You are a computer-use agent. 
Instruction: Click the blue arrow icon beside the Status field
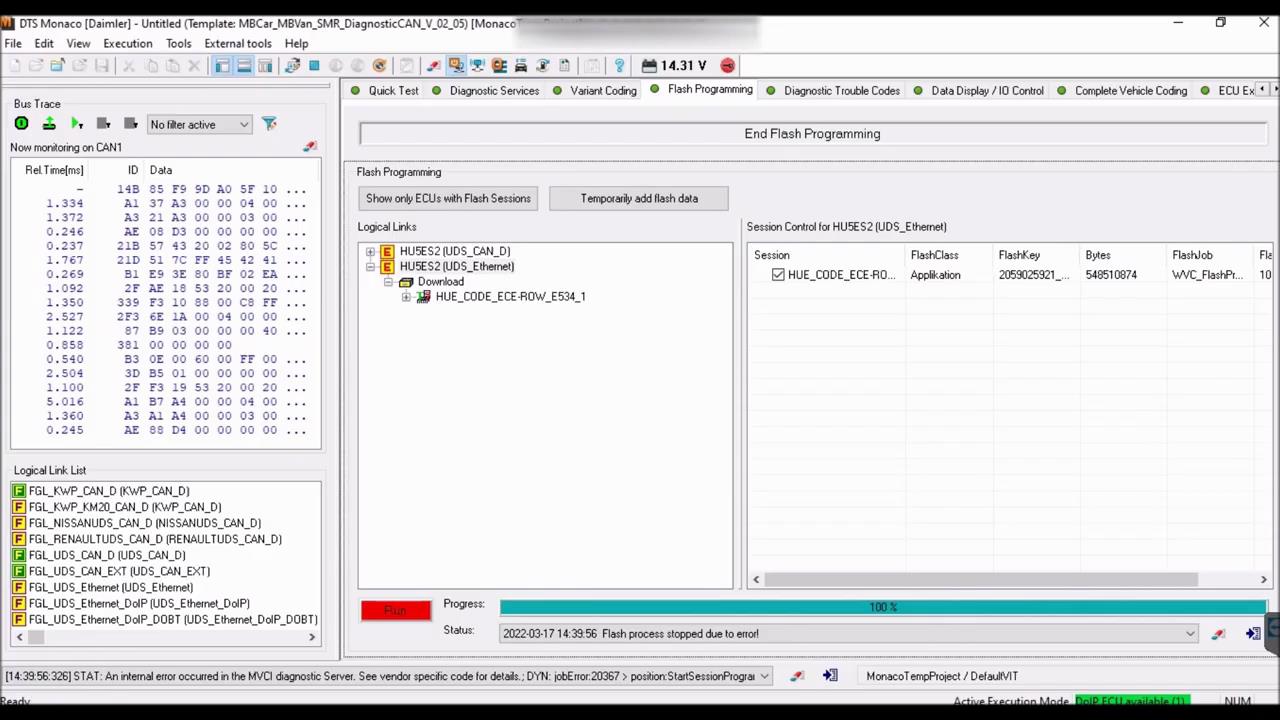(x=1252, y=634)
